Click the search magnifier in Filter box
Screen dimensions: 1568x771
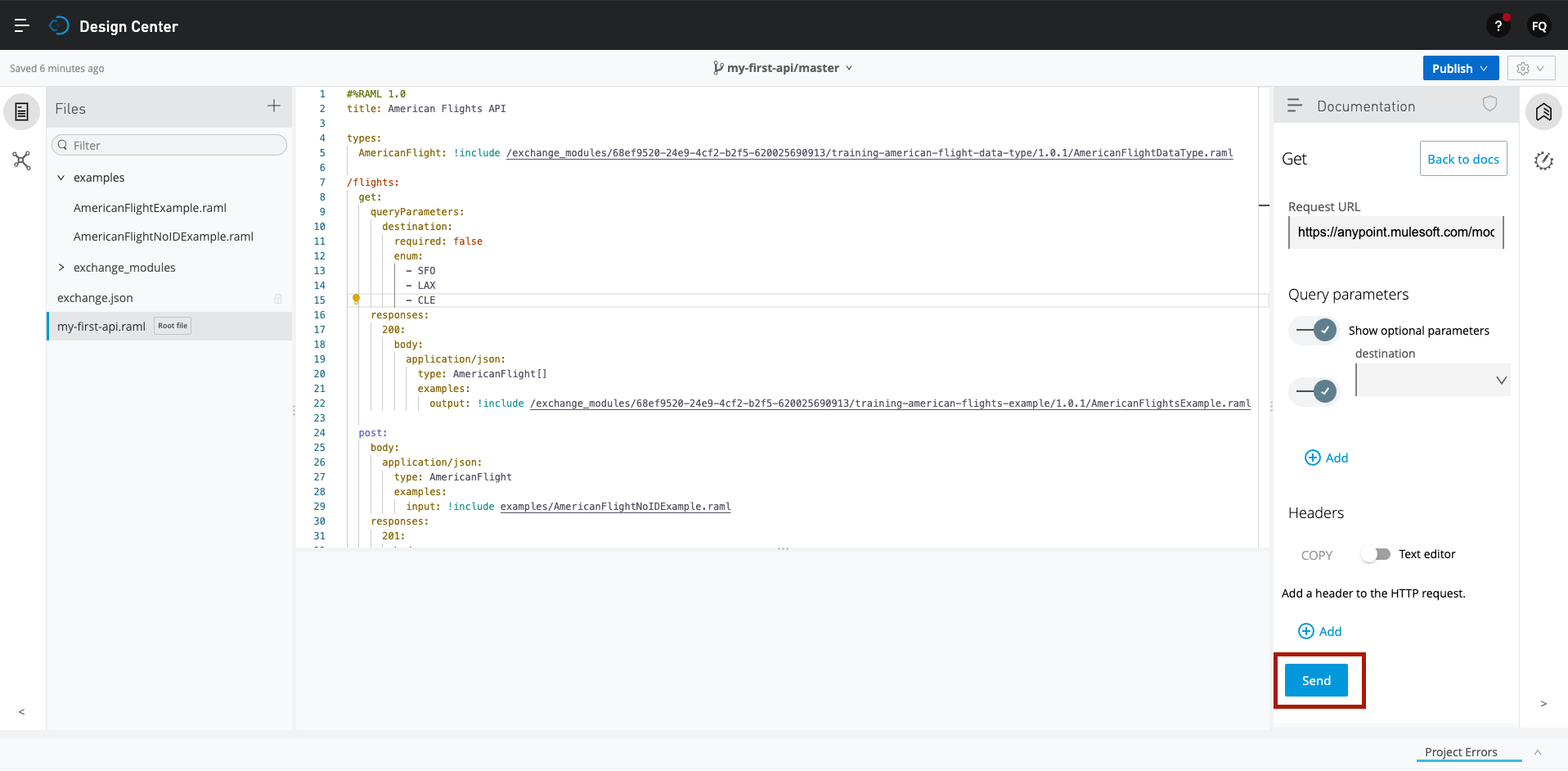coord(62,145)
